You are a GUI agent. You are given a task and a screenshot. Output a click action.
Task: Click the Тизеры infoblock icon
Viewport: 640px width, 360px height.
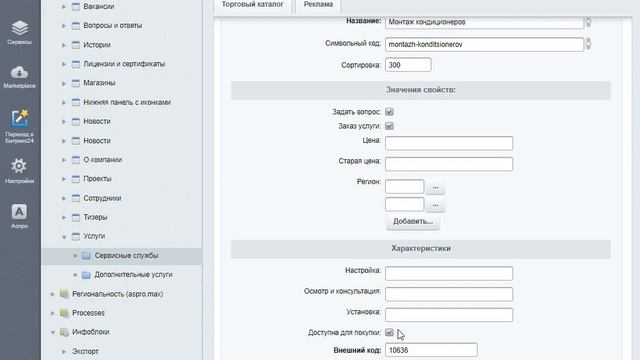pos(76,217)
